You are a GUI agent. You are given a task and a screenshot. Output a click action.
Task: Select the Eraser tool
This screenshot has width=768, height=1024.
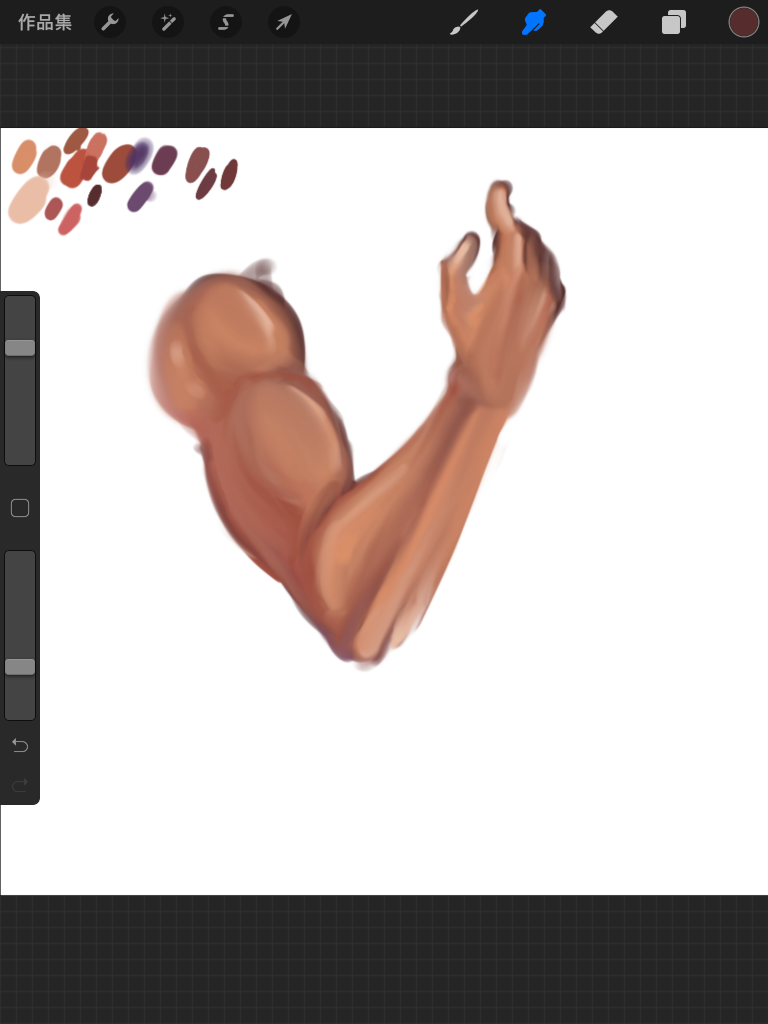(x=604, y=23)
